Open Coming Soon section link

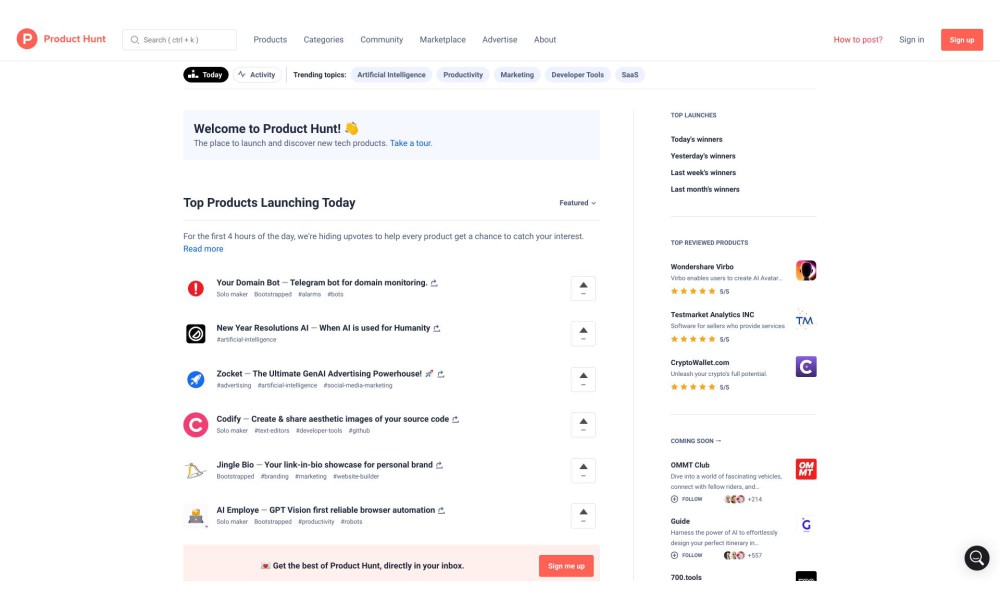click(696, 441)
